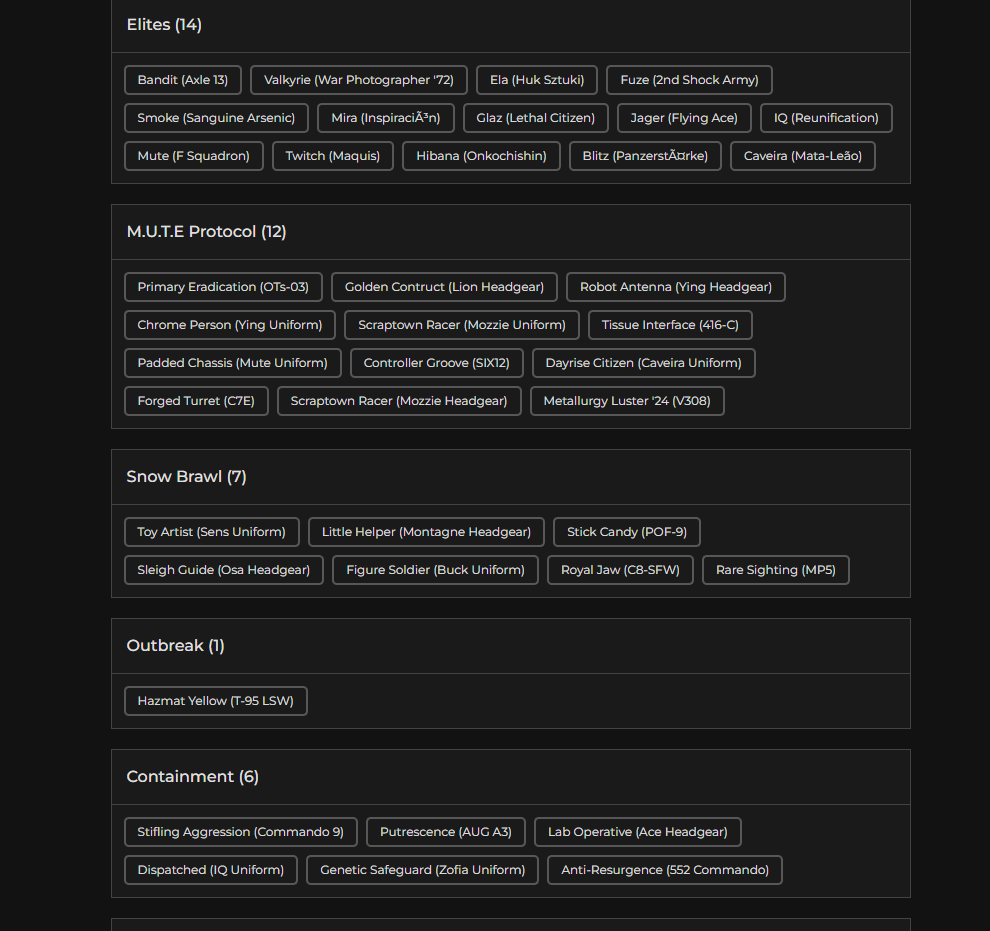Pick Glaz (Lethal Citizen) tag

[x=535, y=118]
